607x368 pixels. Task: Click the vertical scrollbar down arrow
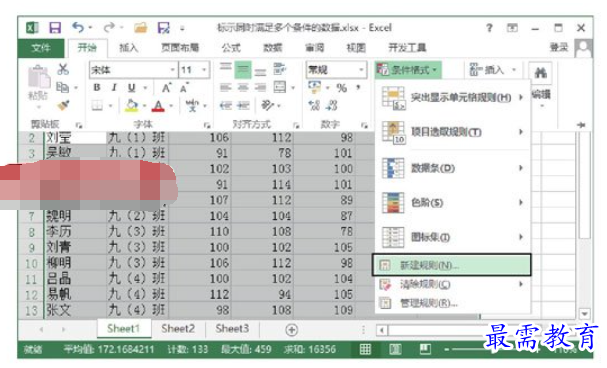[x=585, y=313]
